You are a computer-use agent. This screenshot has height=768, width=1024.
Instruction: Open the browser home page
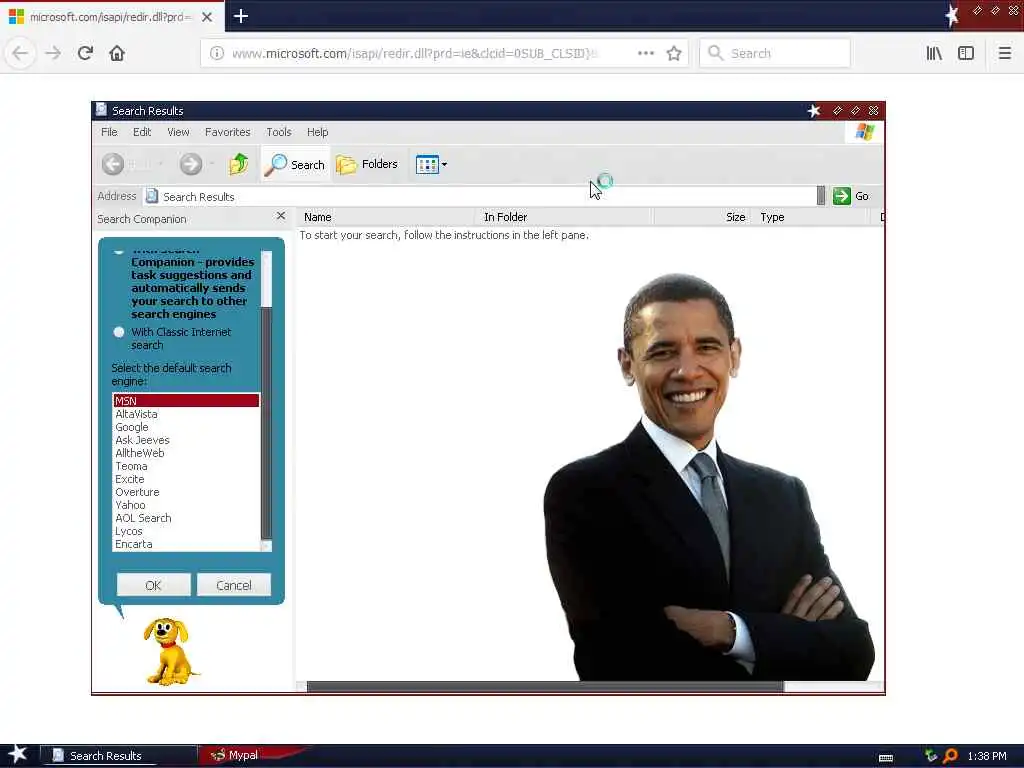(x=117, y=53)
